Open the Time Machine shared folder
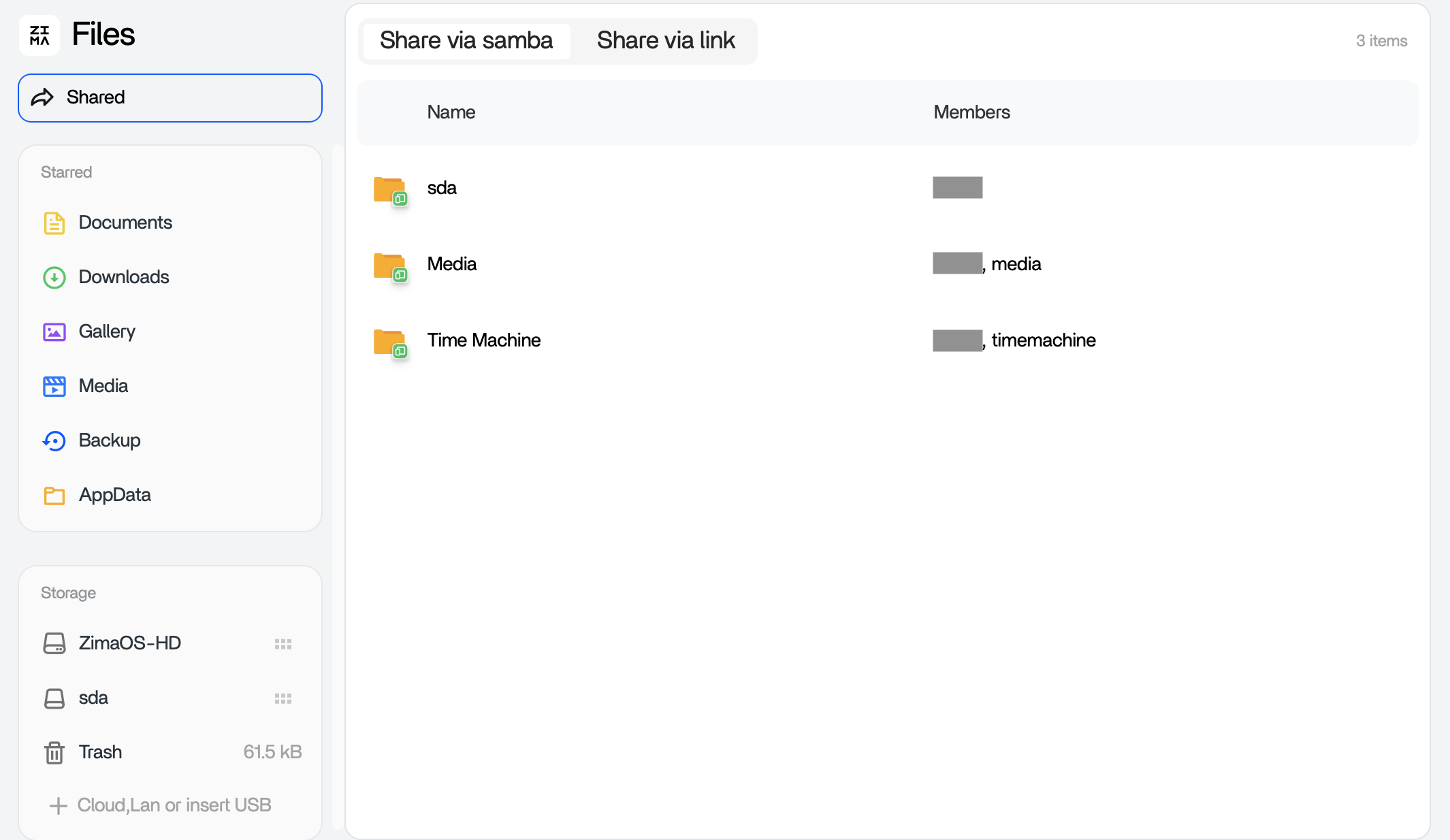This screenshot has height=840, width=1450. [483, 340]
